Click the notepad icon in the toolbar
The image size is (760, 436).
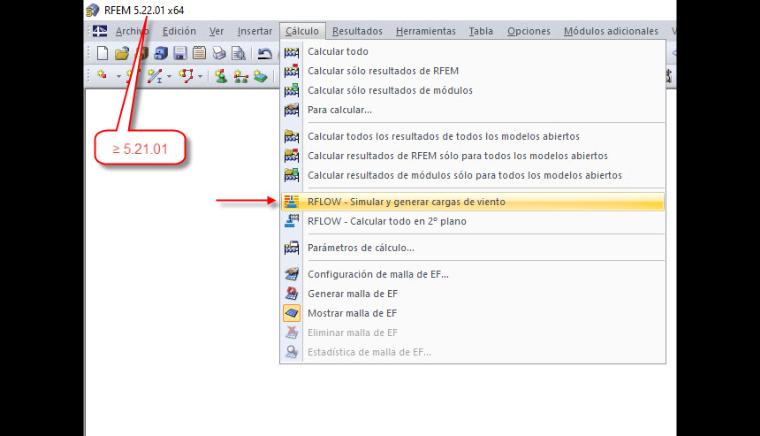click(x=199, y=53)
